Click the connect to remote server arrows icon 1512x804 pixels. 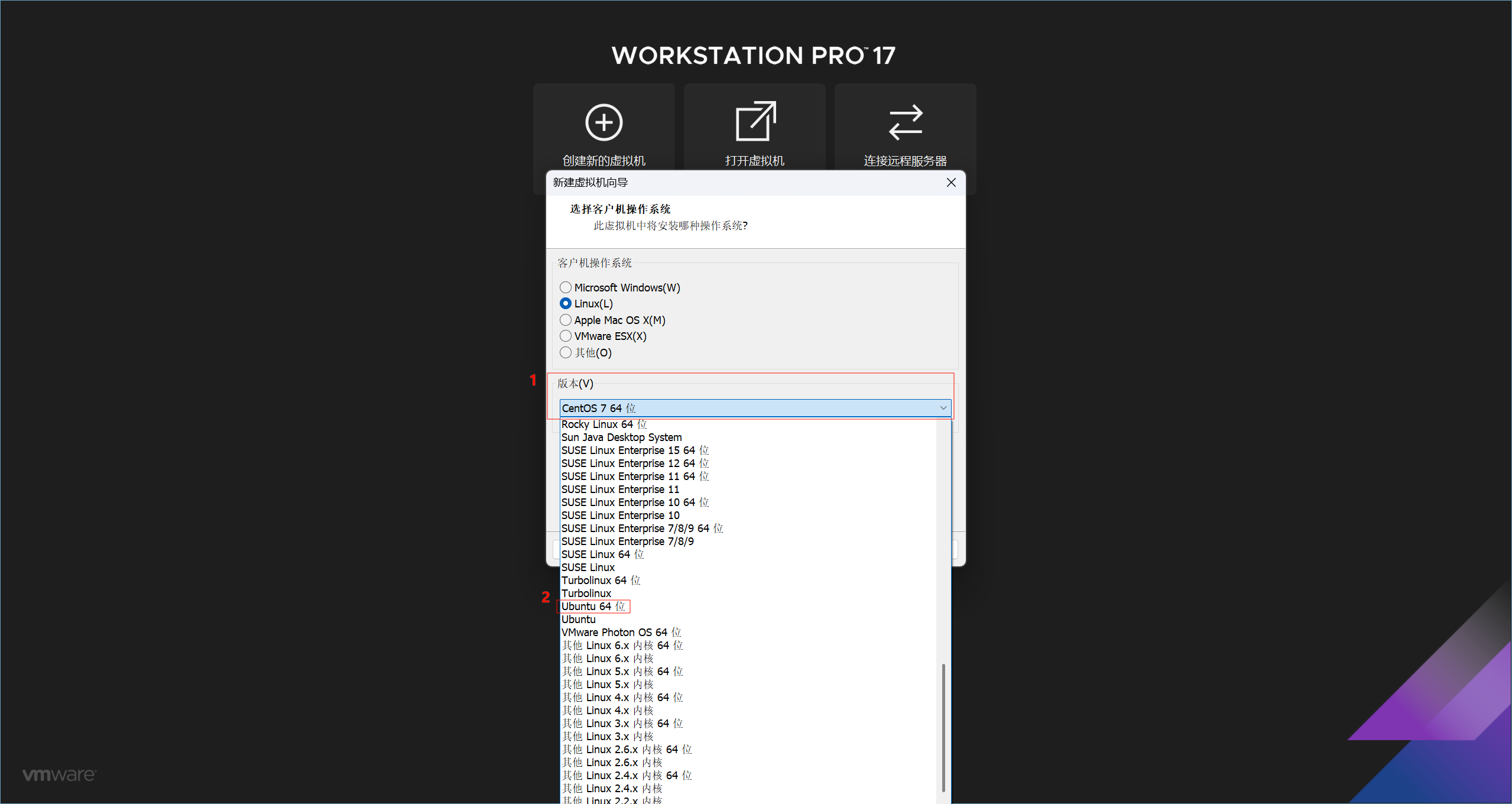coord(906,122)
